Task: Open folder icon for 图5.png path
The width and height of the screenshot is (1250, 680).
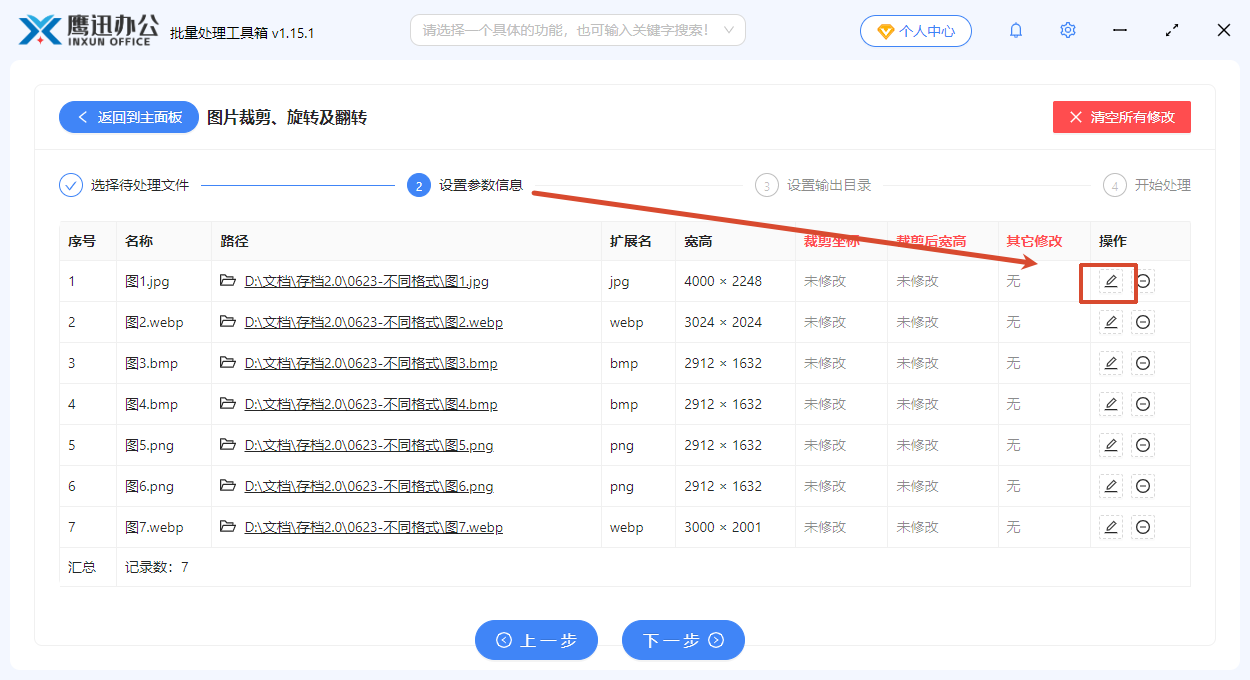Action: point(228,445)
